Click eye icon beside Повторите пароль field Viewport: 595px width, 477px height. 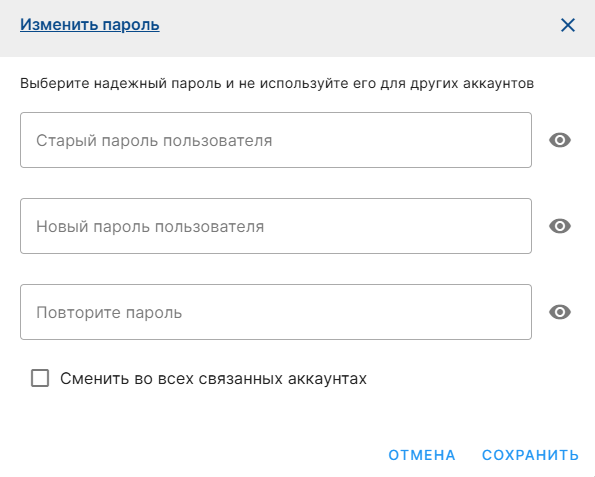(x=560, y=312)
